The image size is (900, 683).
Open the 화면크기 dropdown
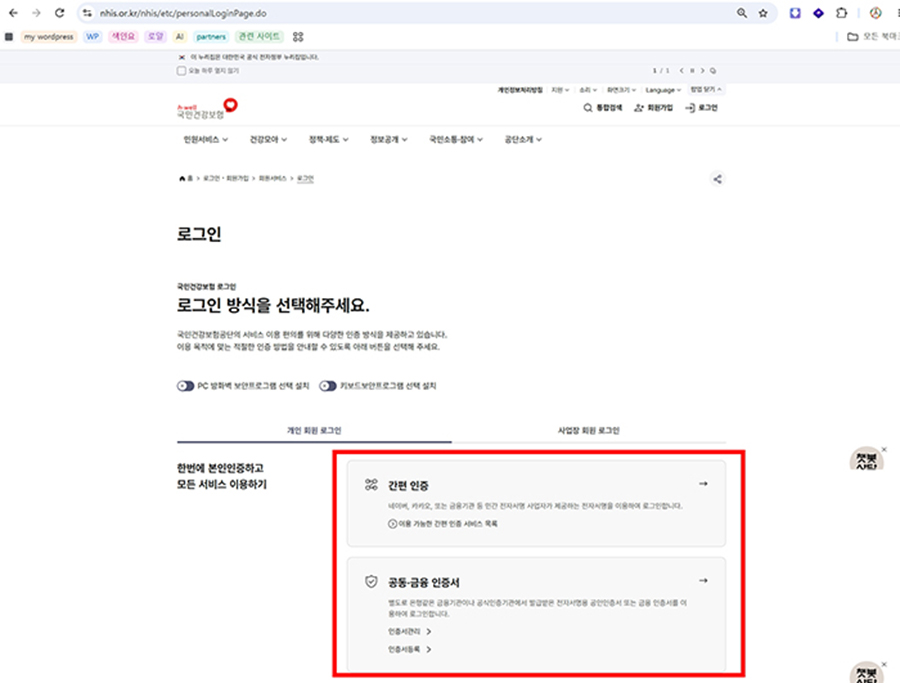tap(621, 90)
